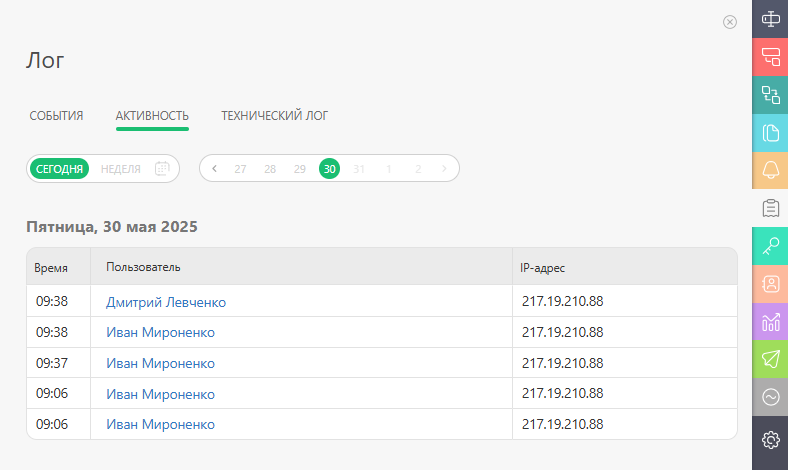
Task: Open Иван Мироненко link at 09:37
Action: point(160,363)
